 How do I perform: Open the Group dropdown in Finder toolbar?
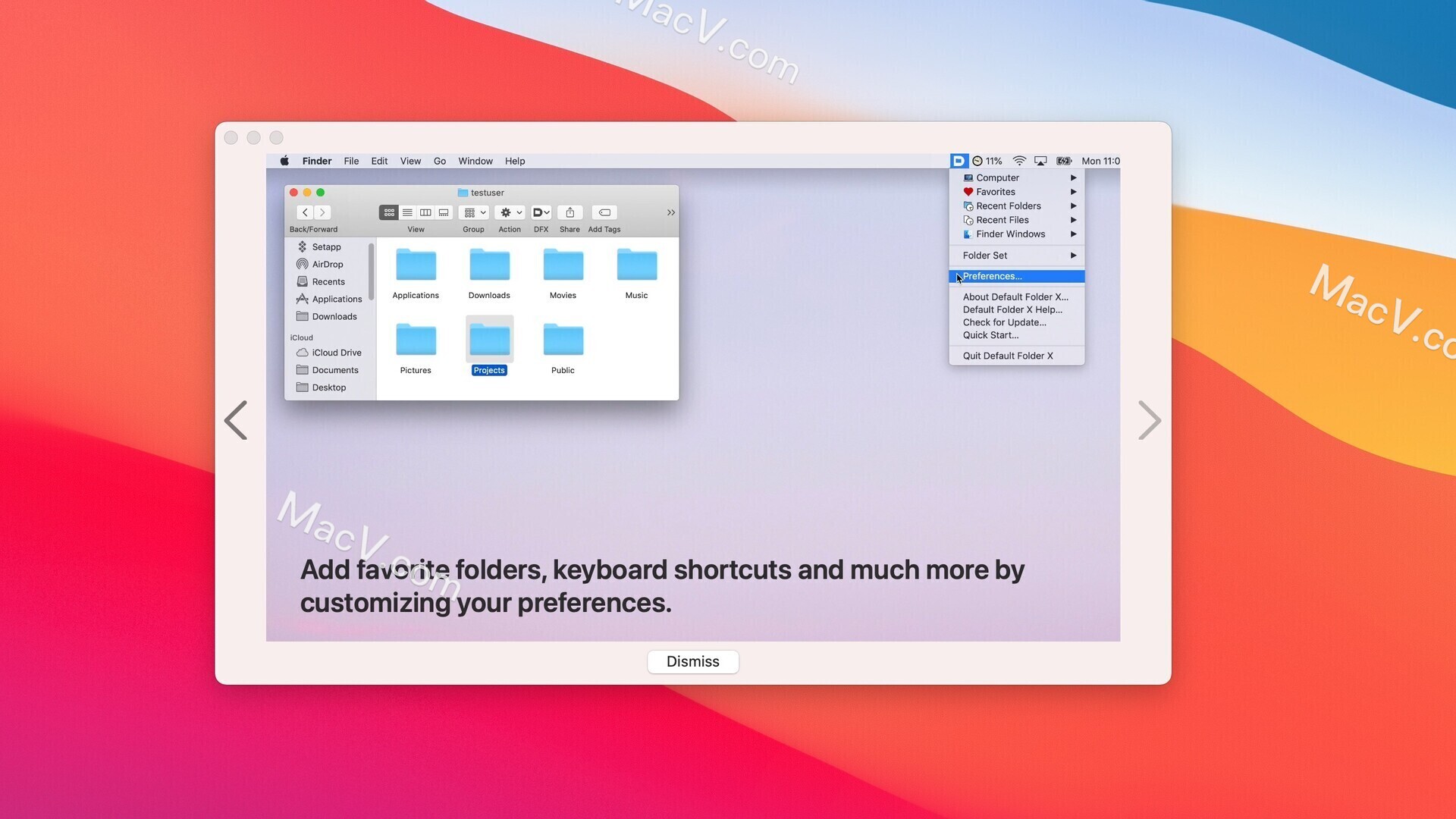coord(474,212)
